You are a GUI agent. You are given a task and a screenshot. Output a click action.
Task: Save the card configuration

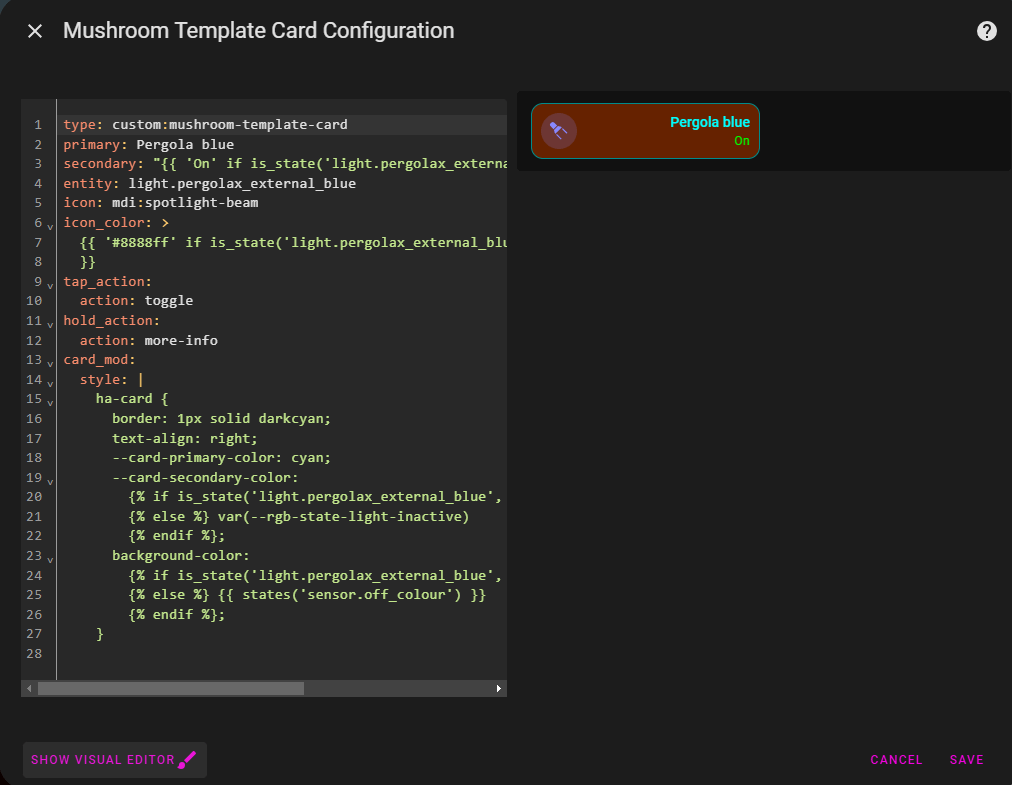[966, 760]
